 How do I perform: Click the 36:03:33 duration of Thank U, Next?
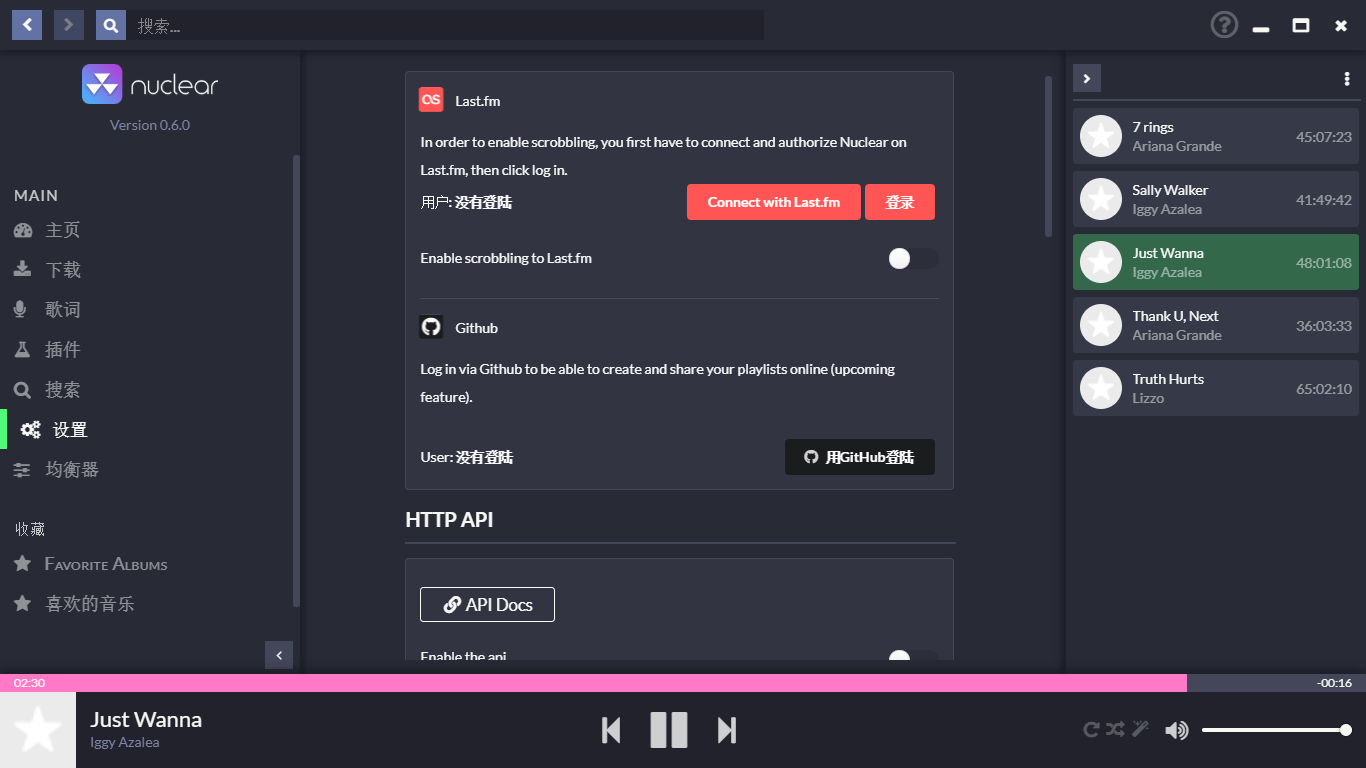click(x=1324, y=326)
